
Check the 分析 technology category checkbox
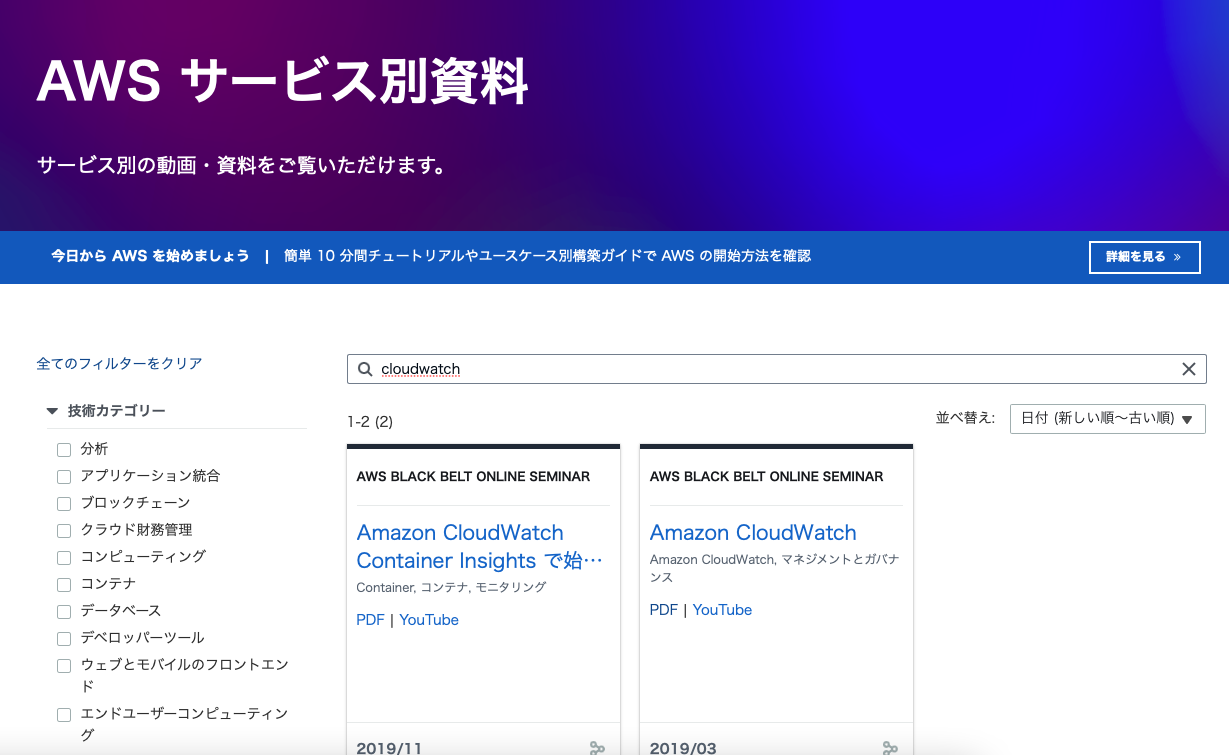pos(64,449)
